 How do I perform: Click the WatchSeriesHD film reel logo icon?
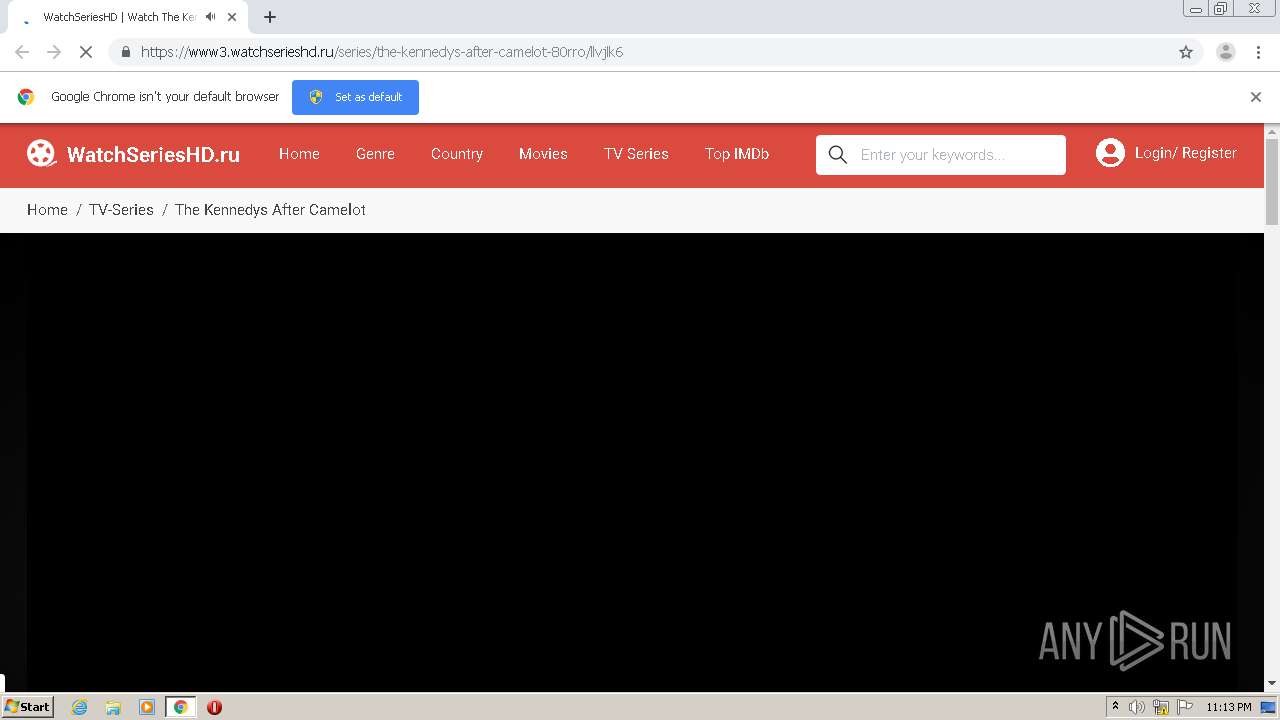point(41,153)
